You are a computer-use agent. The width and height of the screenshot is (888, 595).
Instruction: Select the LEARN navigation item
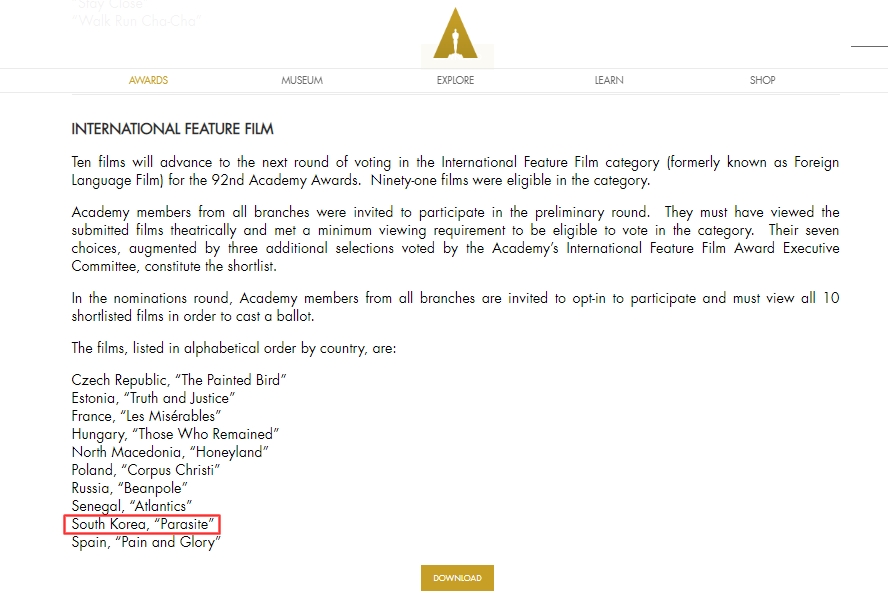point(609,80)
